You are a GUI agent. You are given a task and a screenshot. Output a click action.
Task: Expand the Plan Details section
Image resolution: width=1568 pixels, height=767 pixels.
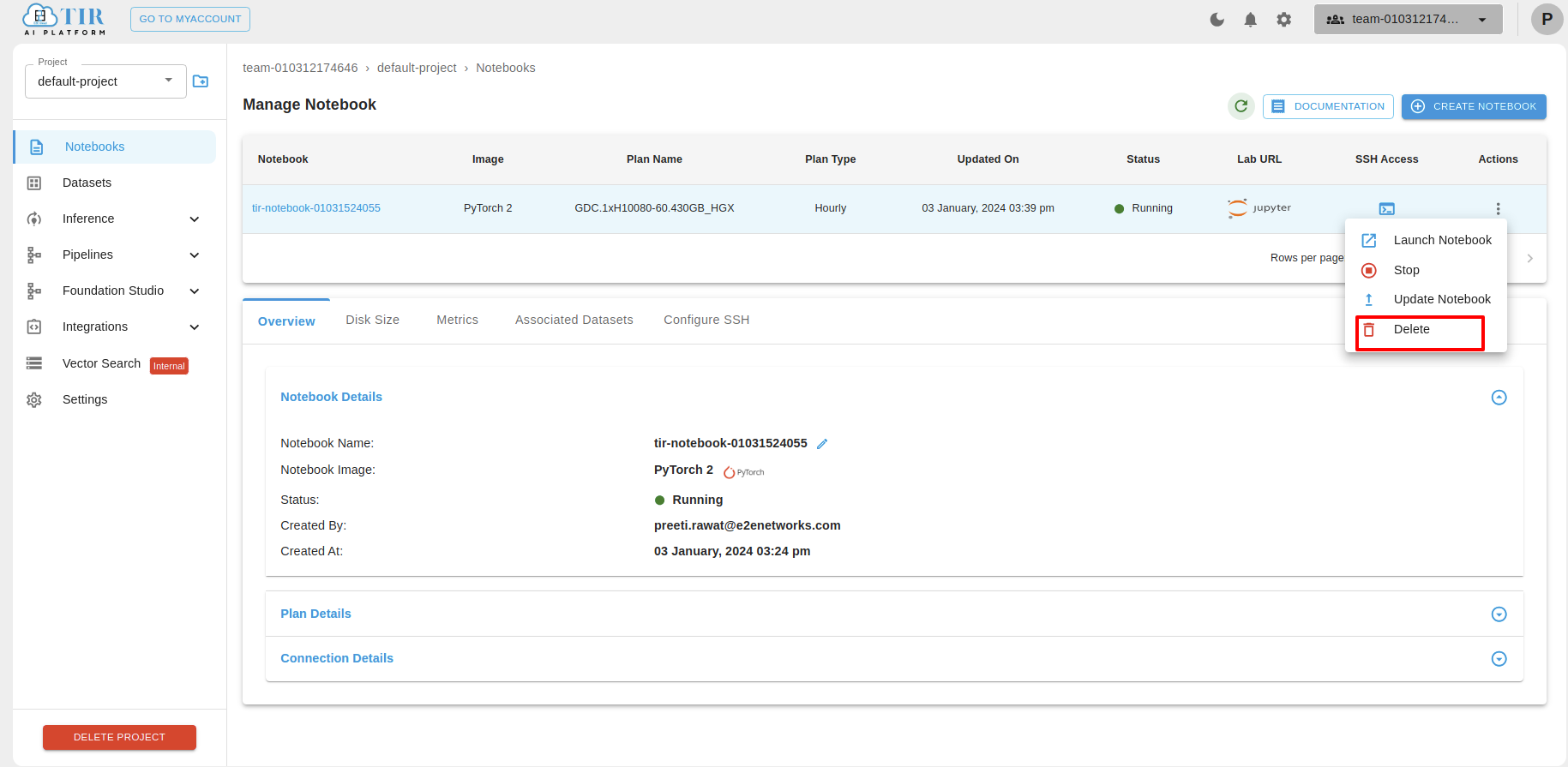click(1499, 614)
